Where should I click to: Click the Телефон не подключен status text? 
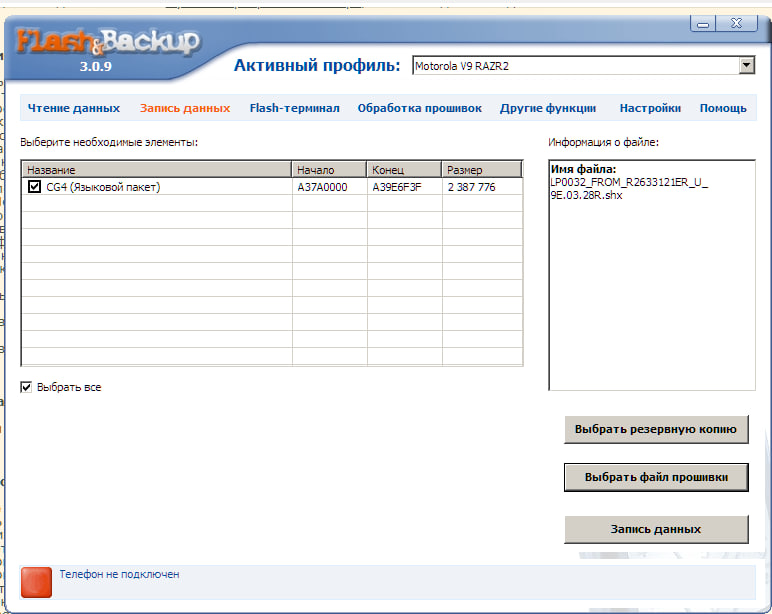click(x=119, y=574)
